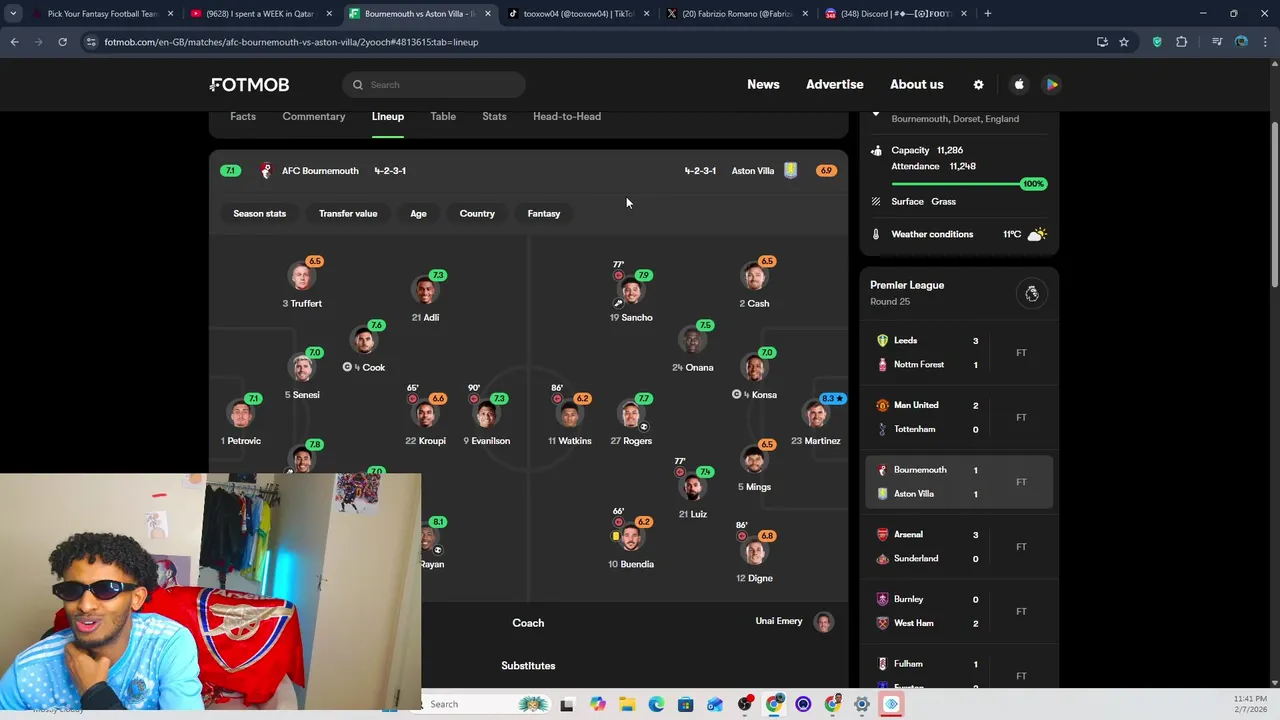Click Truffert player name
The width and height of the screenshot is (1280, 720).
click(x=302, y=303)
